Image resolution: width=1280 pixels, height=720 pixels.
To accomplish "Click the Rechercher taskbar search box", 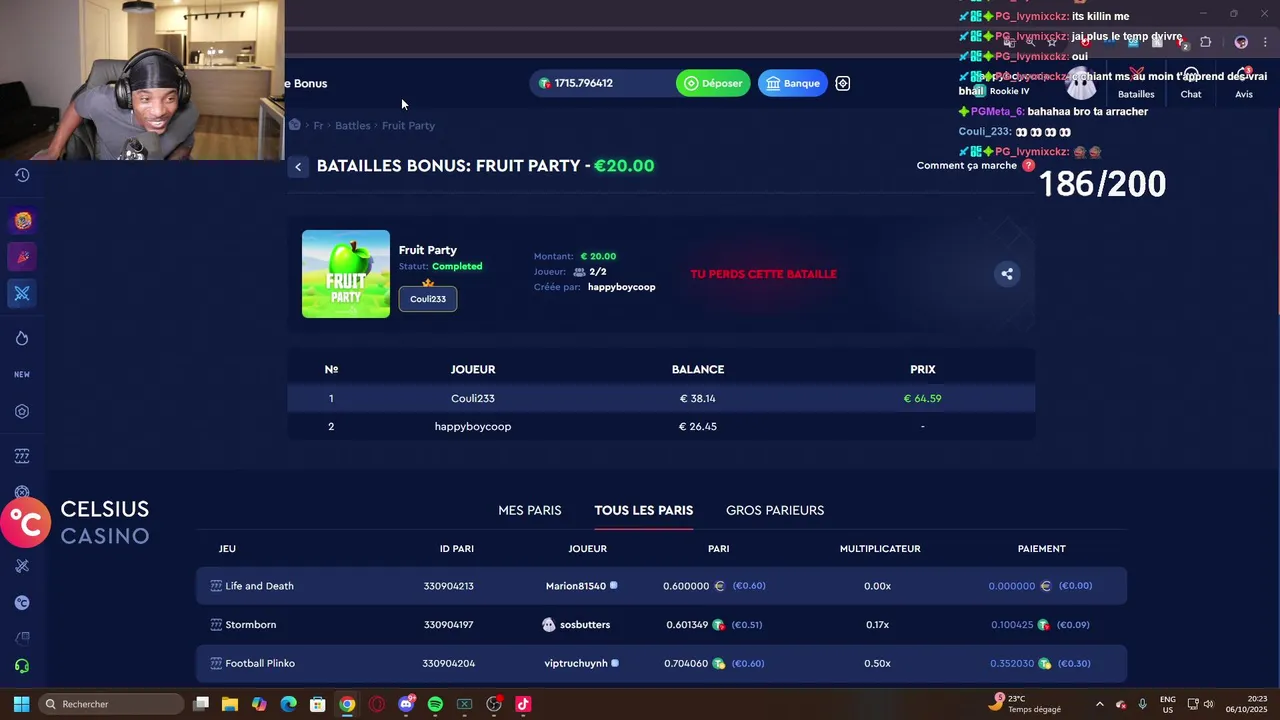I will [x=110, y=704].
